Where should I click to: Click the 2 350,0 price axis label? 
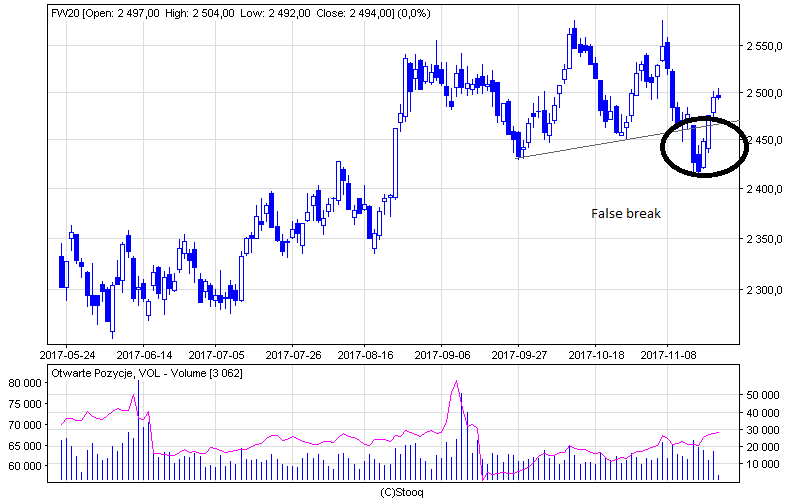pos(764,239)
